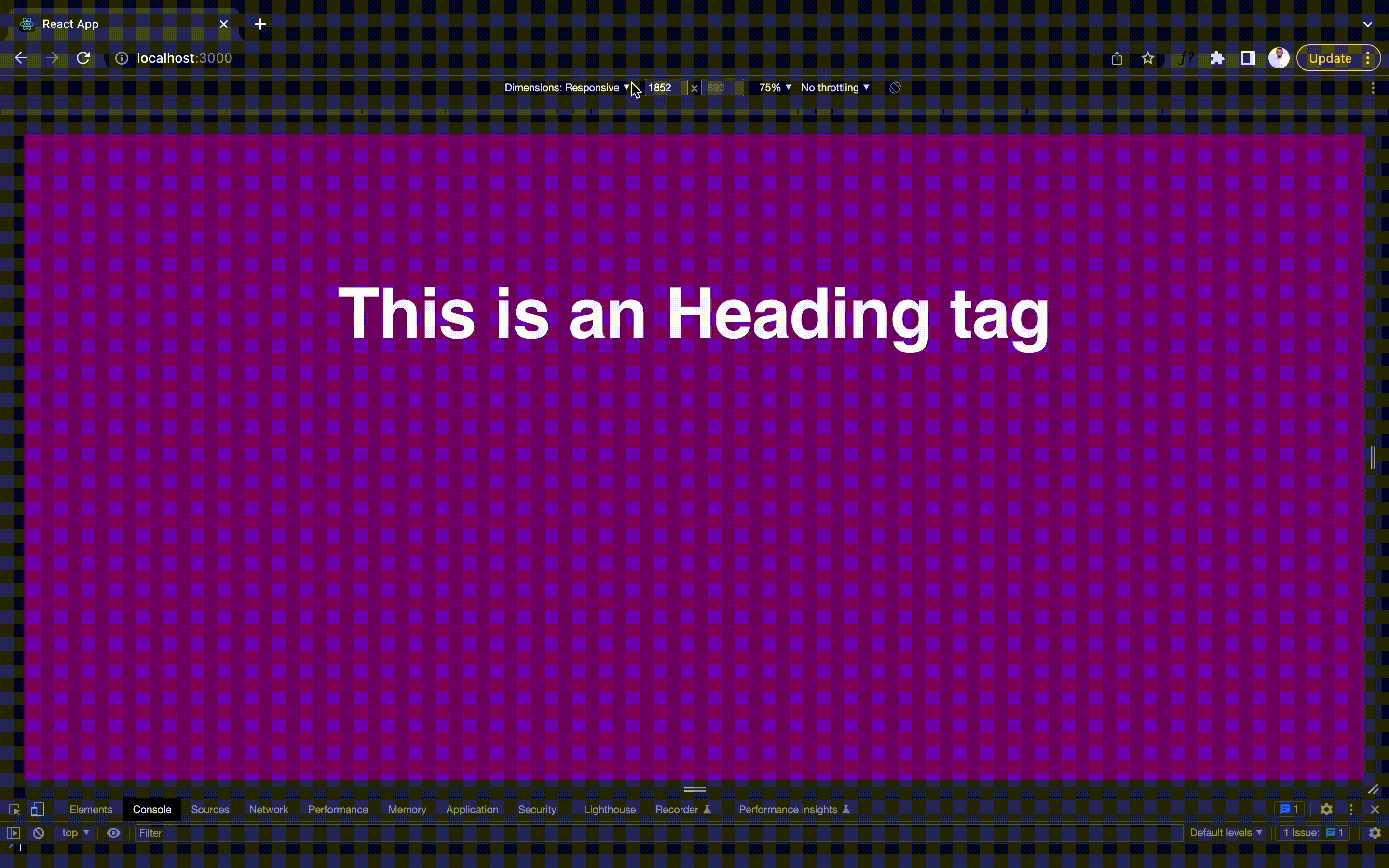1389x868 pixels.
Task: Edit the viewport width value 1852
Action: tap(665, 87)
